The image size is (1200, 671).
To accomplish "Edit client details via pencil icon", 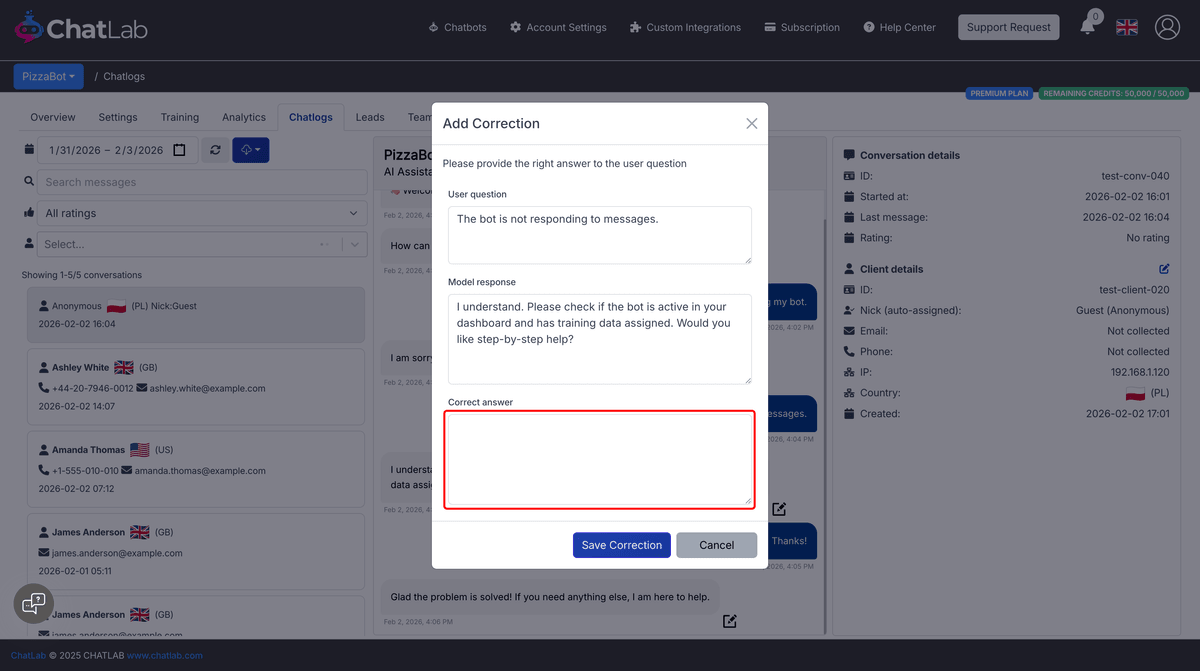I will [1163, 268].
